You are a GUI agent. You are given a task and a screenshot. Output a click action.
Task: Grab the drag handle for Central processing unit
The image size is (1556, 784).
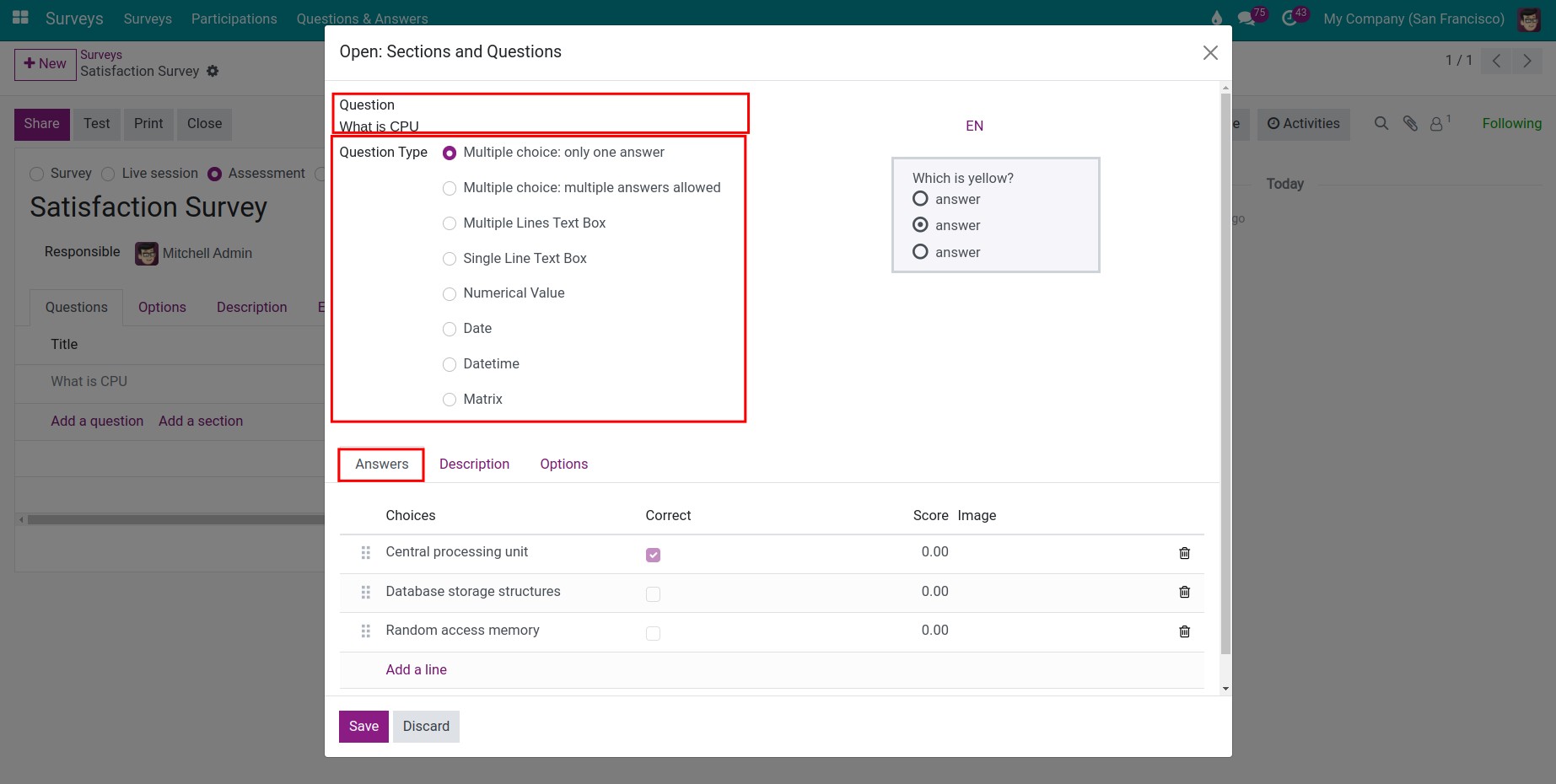point(366,553)
